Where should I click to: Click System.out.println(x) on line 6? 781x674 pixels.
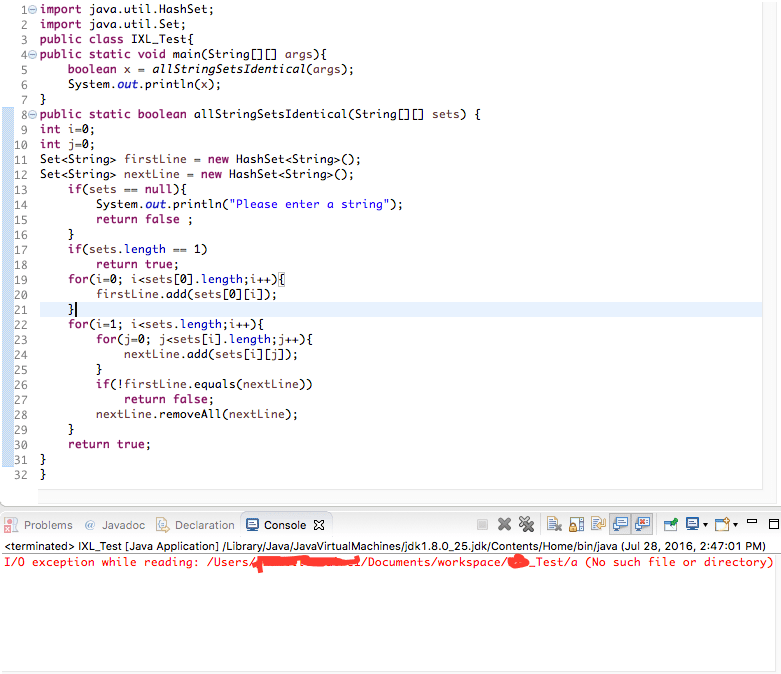[x=144, y=84]
